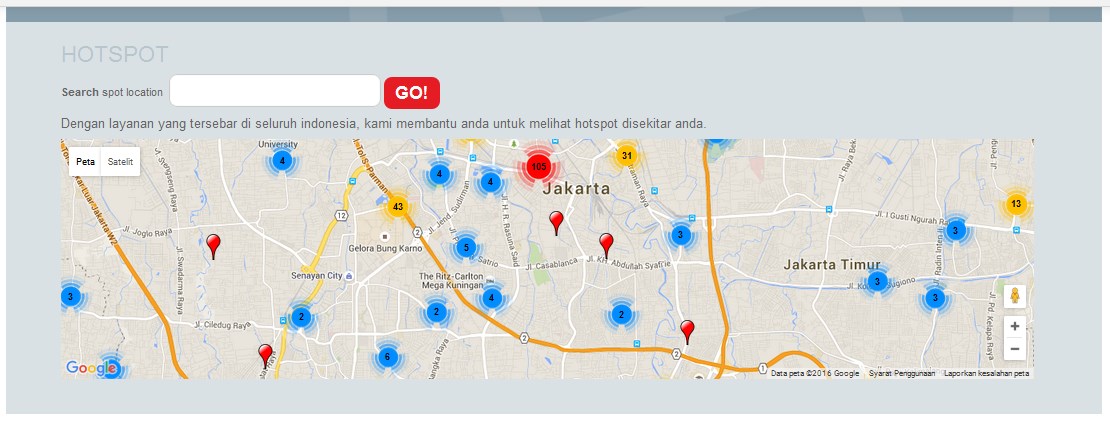Switch map view to Satelit

(121, 162)
